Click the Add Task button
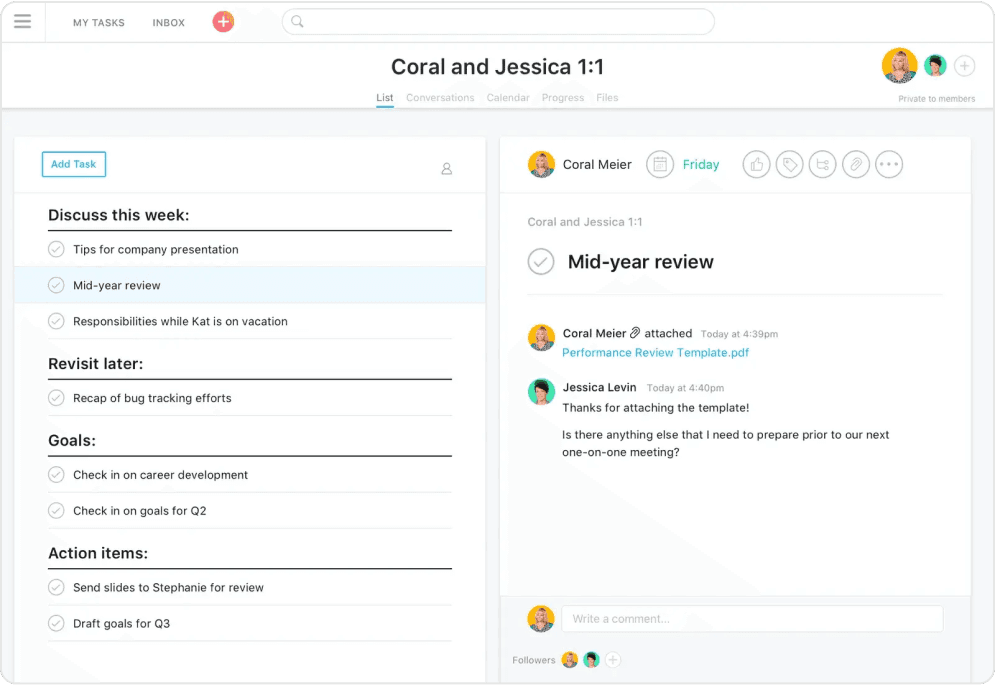Image resolution: width=995 pixels, height=685 pixels. tap(74, 164)
